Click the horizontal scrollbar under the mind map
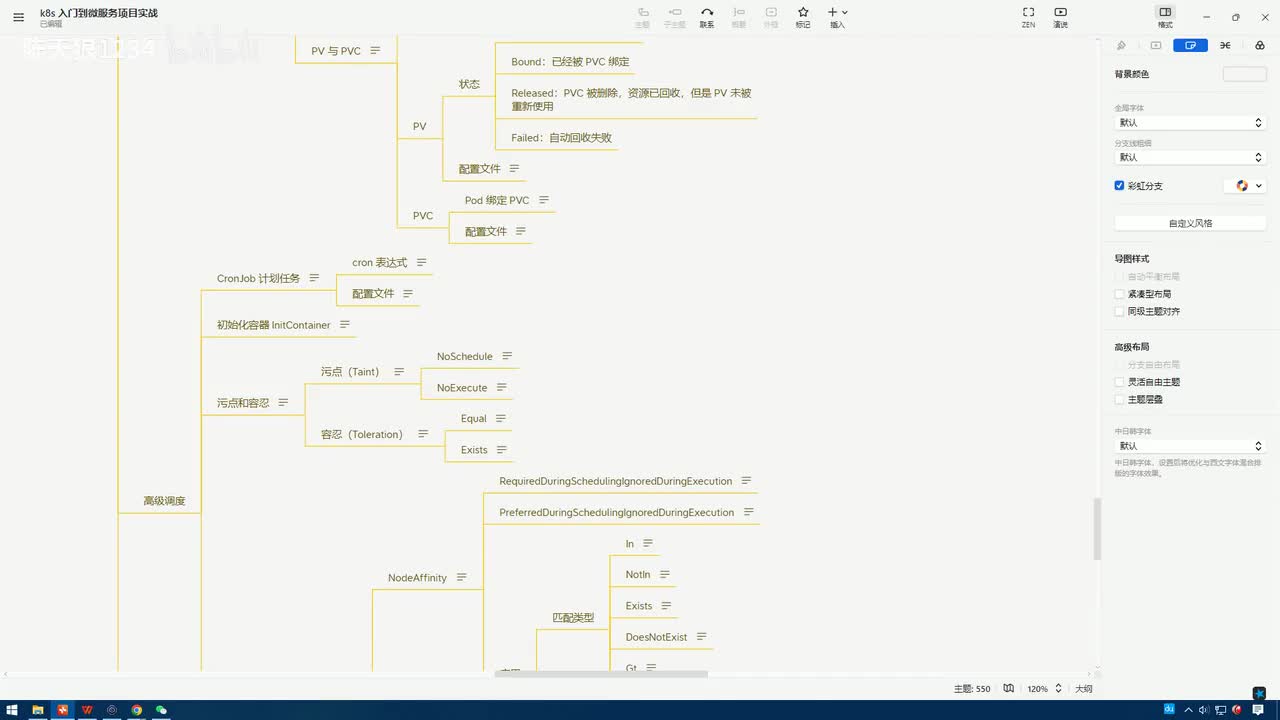The image size is (1280, 720). pyautogui.click(x=601, y=674)
